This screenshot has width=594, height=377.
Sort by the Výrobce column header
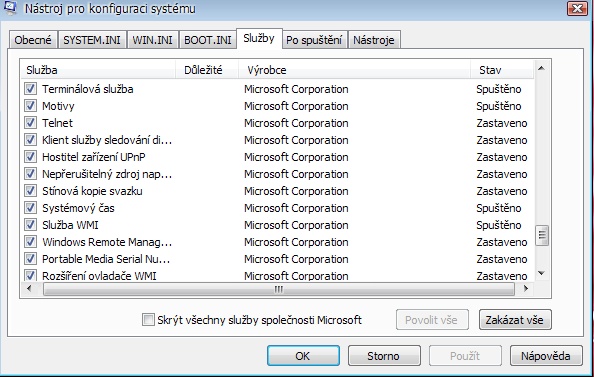point(354,70)
